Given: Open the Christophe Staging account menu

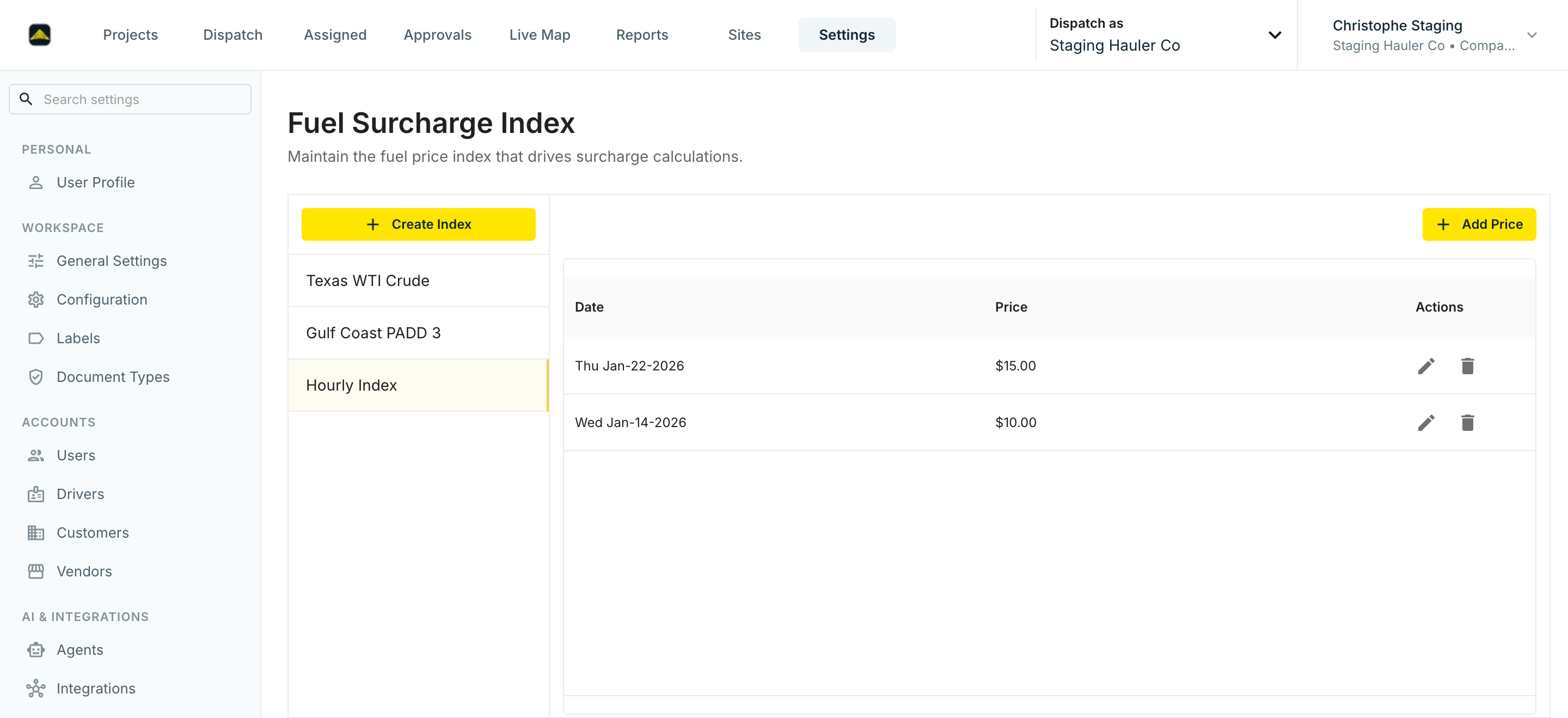Looking at the screenshot, I should [1434, 35].
